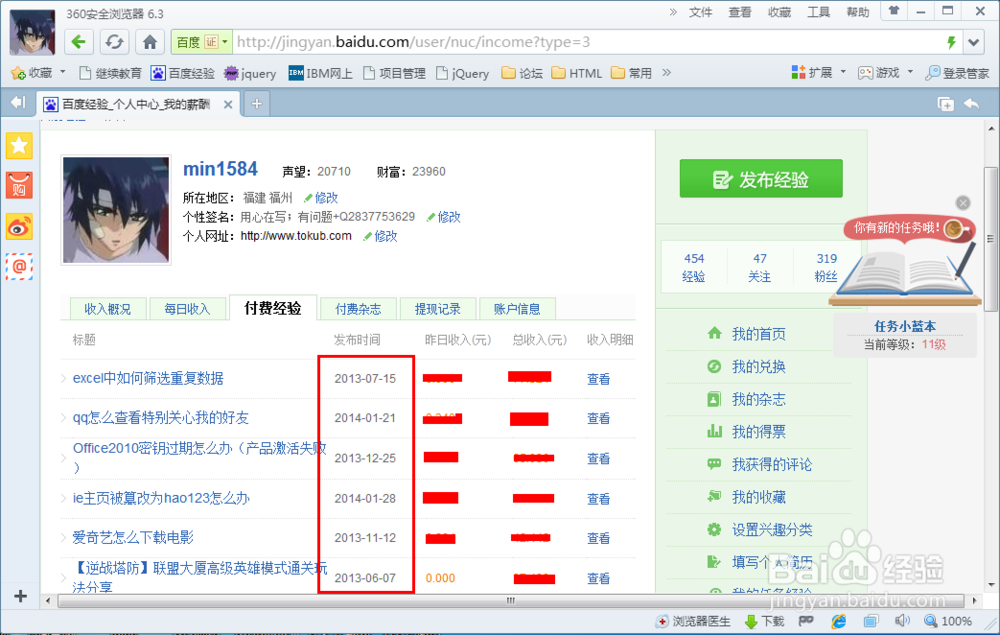Expand the 收藏 dropdown arrow
1000x635 pixels.
coord(62,72)
